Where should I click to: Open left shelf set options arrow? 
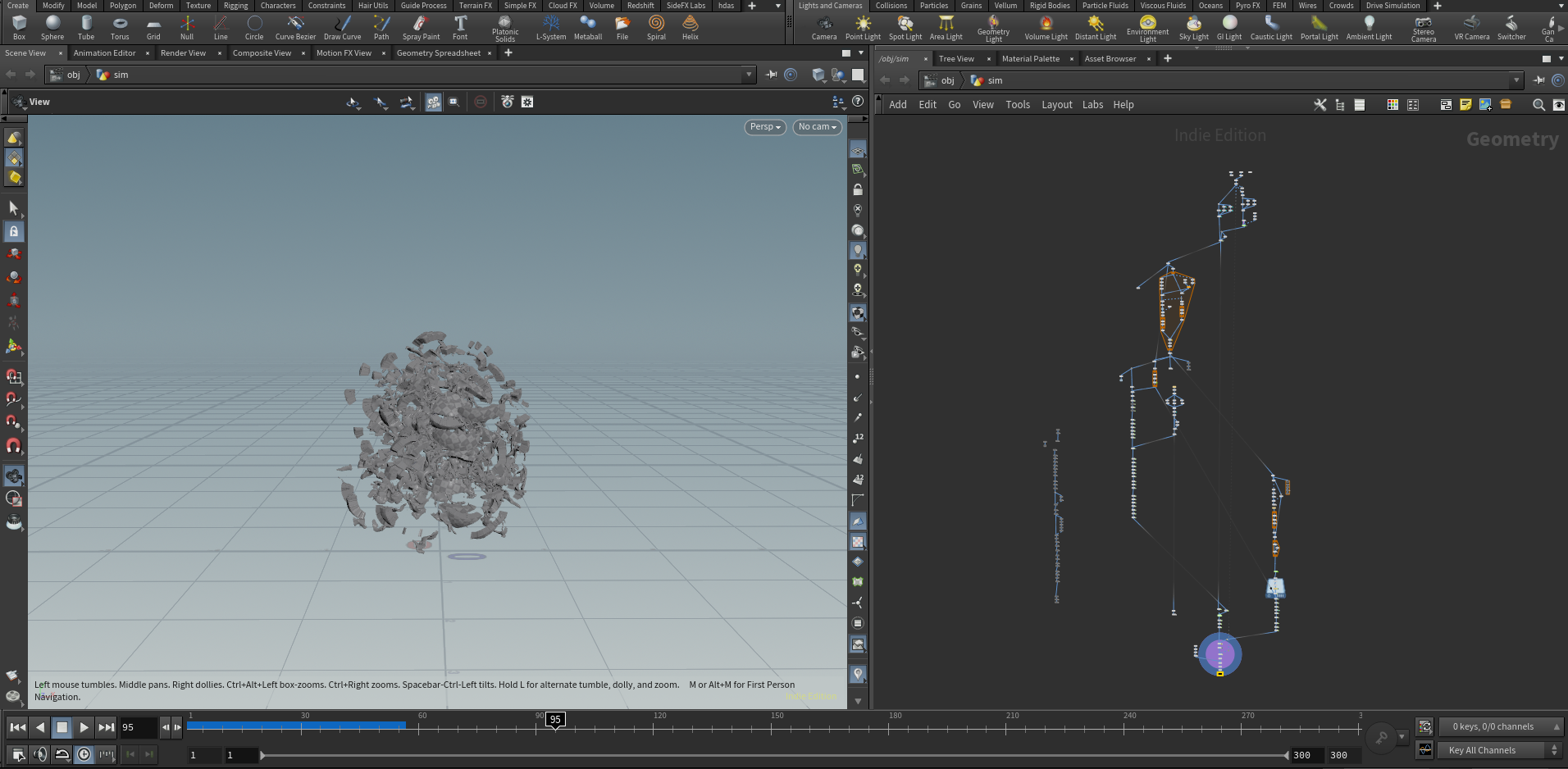coord(777,6)
